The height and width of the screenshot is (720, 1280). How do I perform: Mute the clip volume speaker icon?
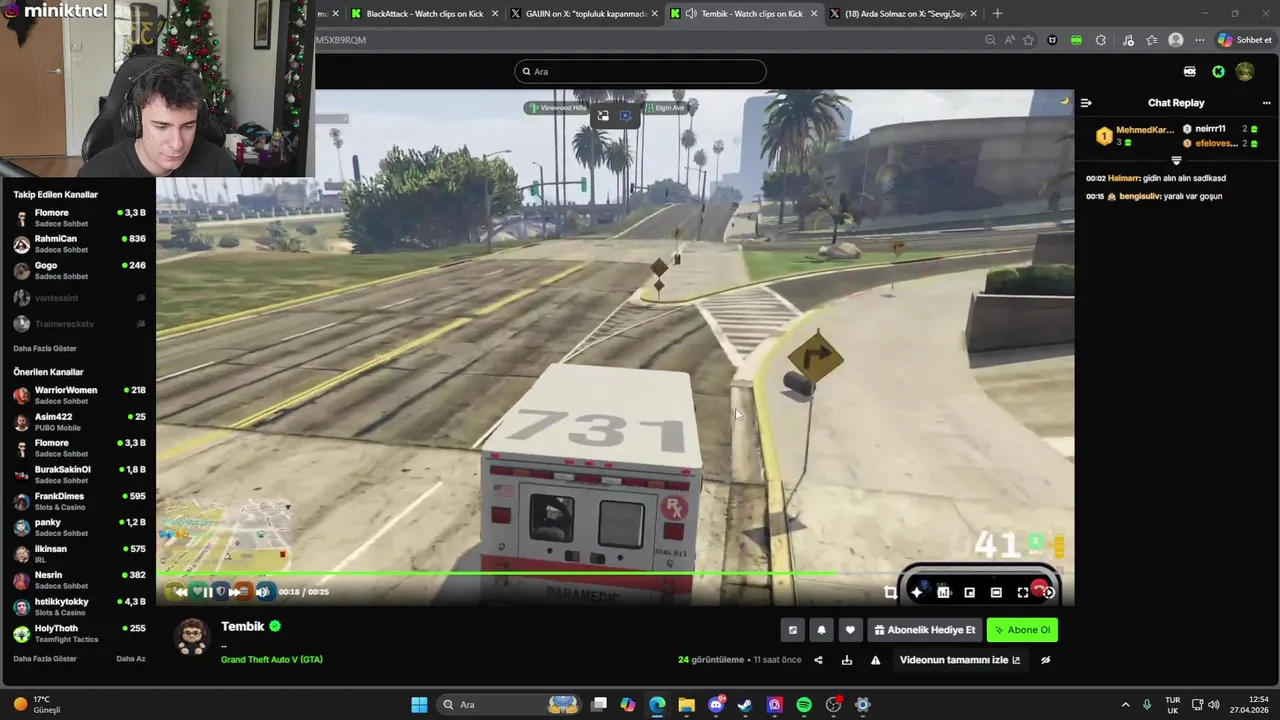[x=262, y=592]
